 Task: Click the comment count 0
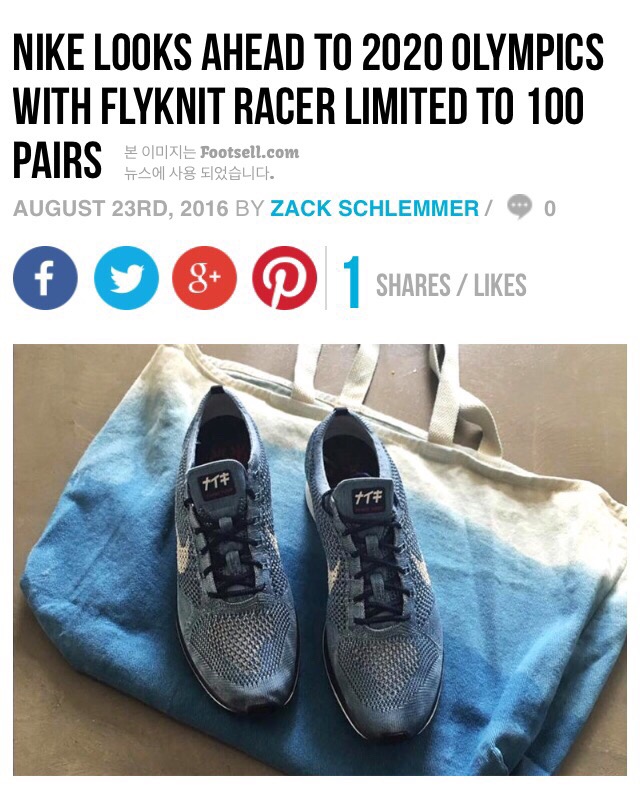click(x=550, y=209)
